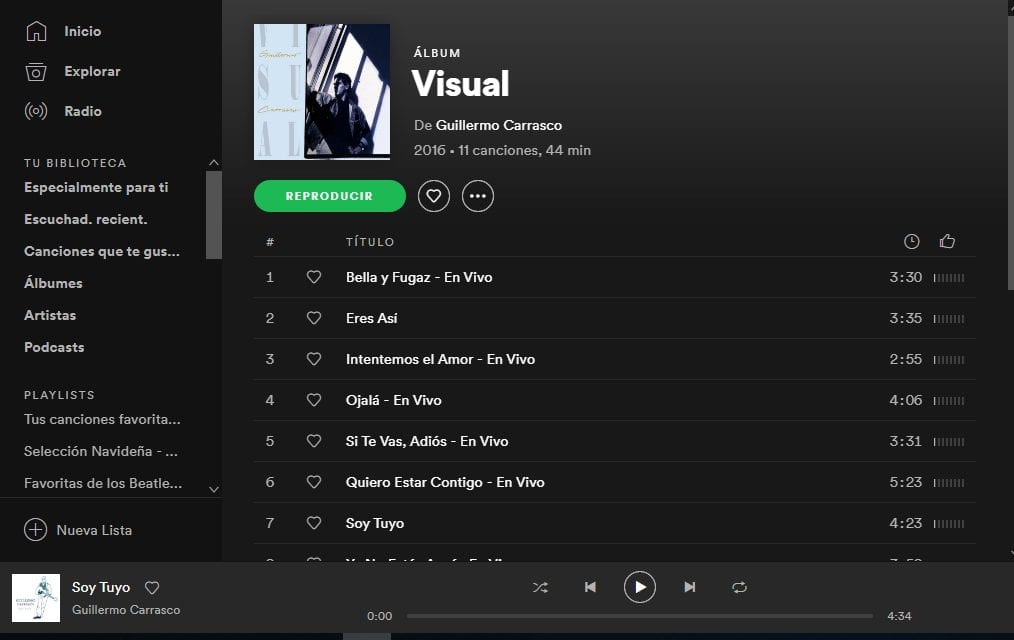Viewport: 1014px width, 640px height.
Task: Create a playlist via Nueva Lista plus icon
Action: pos(35,529)
